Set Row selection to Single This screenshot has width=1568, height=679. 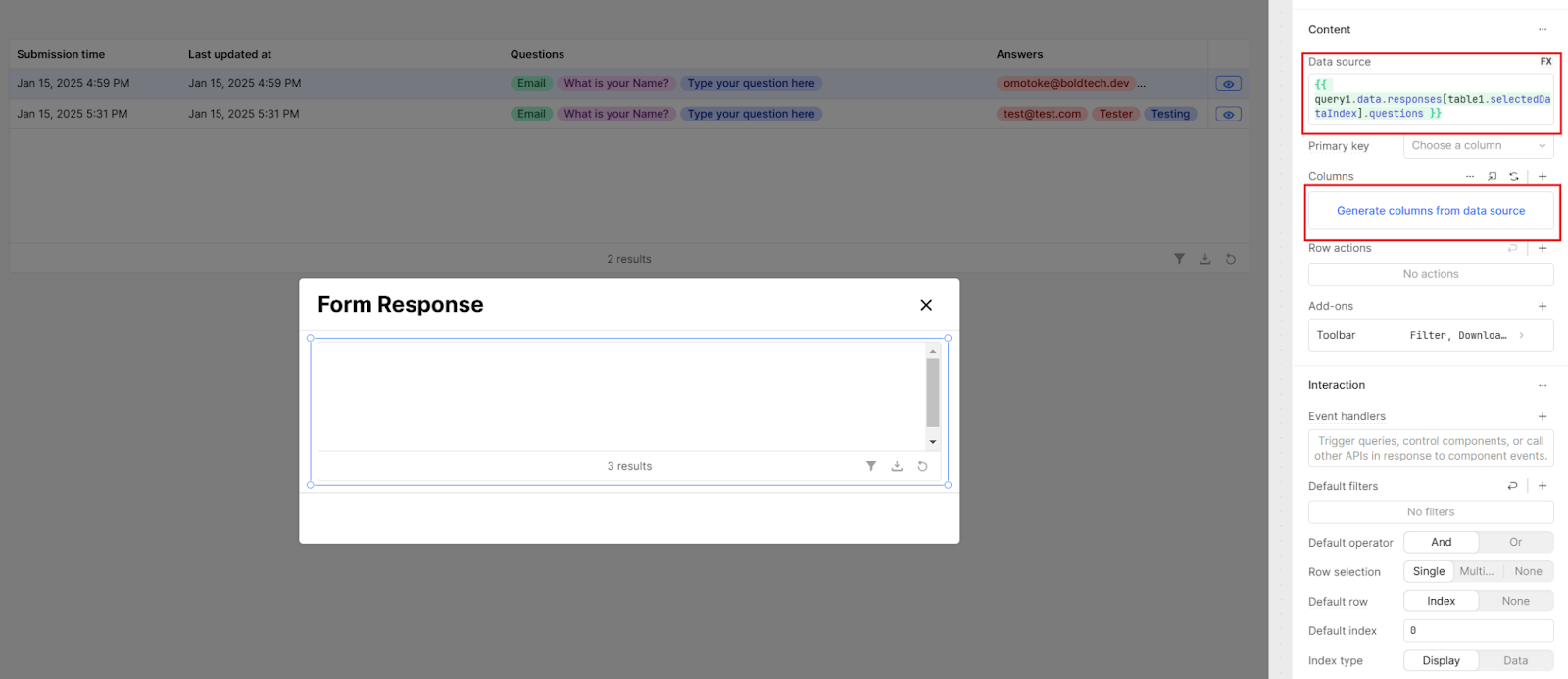[x=1429, y=572]
